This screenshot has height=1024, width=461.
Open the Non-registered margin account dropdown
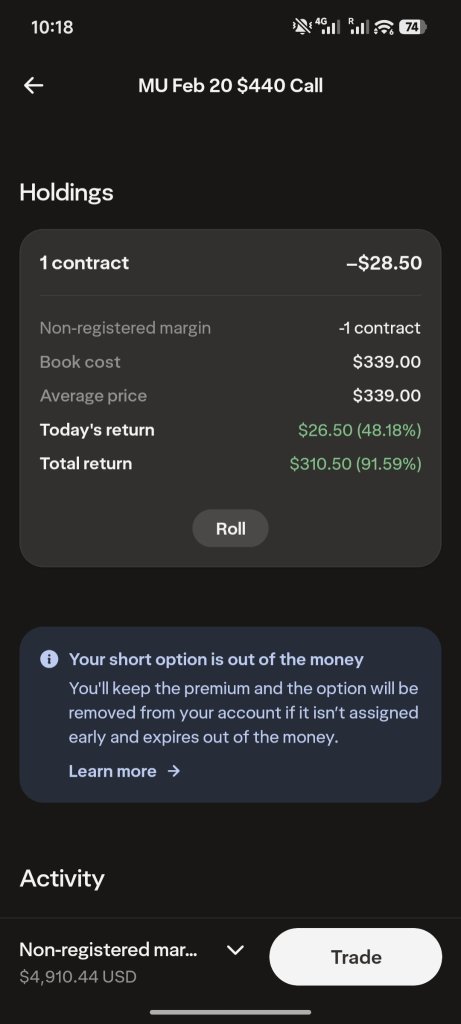(132, 961)
